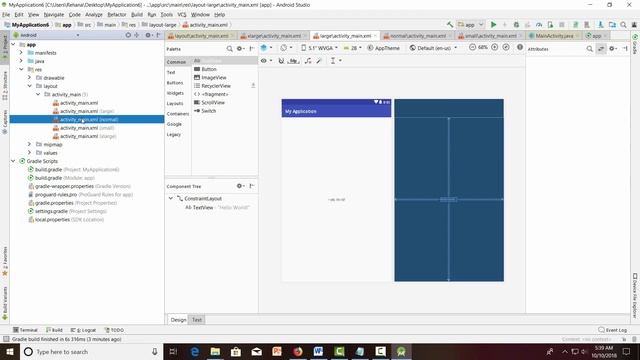This screenshot has height=360, width=640.
Task: Click Search Everywhere magnifier in main toolbar
Action: pos(623,25)
